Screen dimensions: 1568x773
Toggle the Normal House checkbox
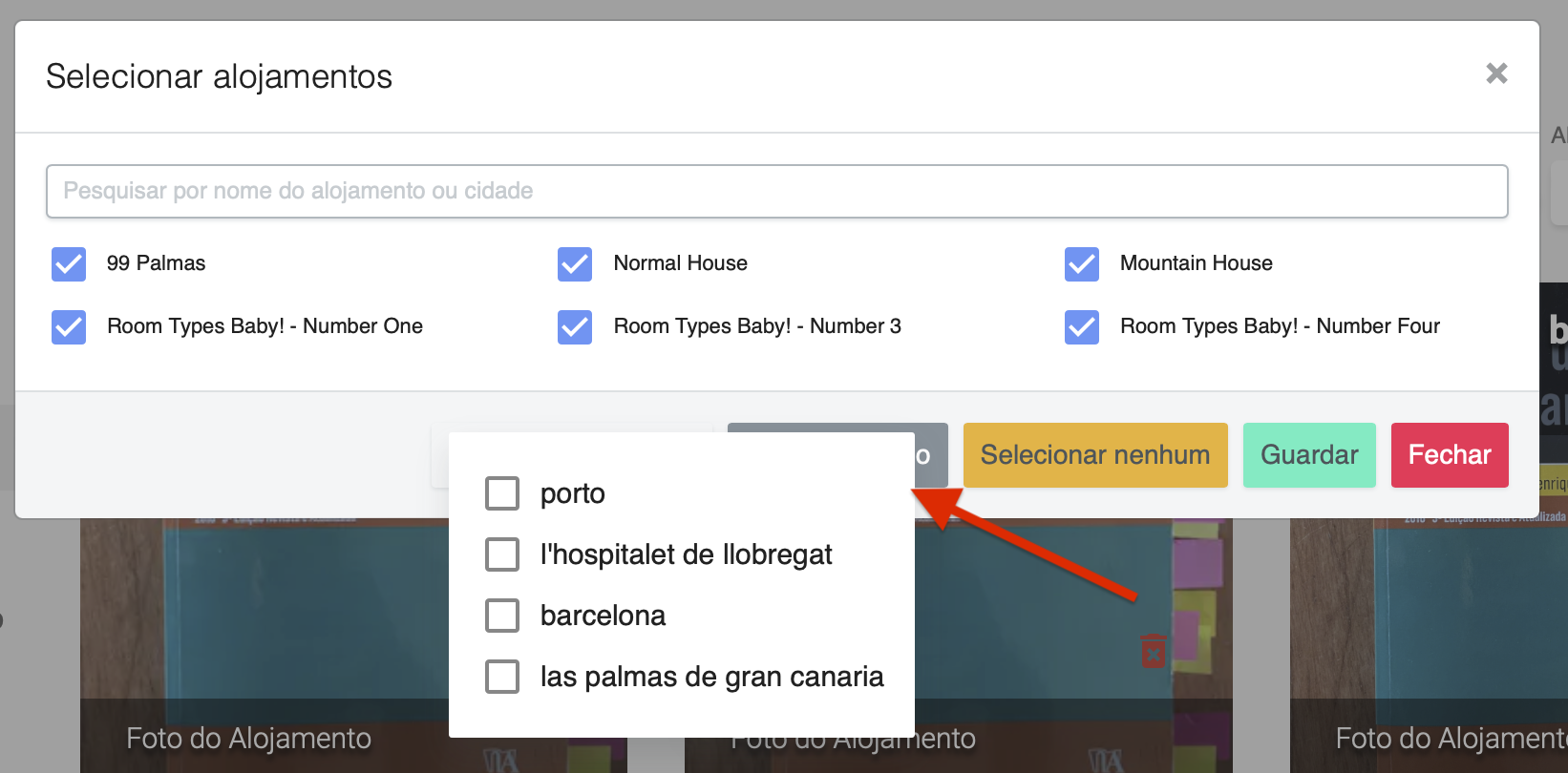coord(575,264)
